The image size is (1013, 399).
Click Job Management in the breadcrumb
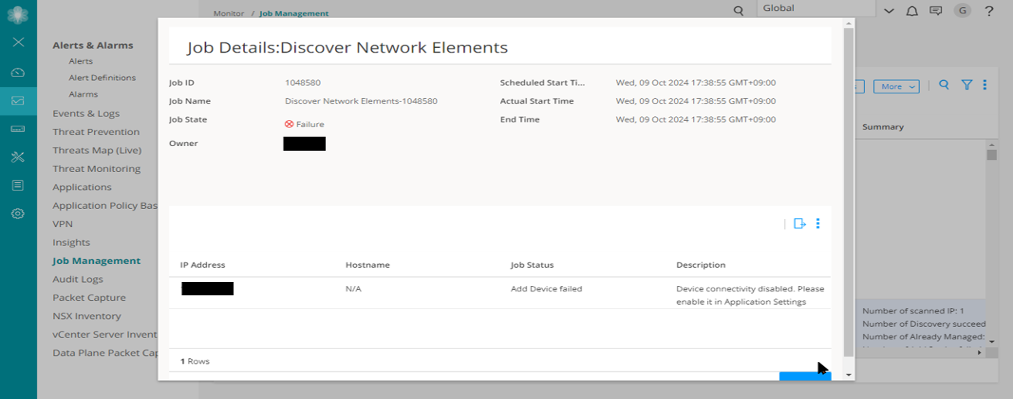294,13
